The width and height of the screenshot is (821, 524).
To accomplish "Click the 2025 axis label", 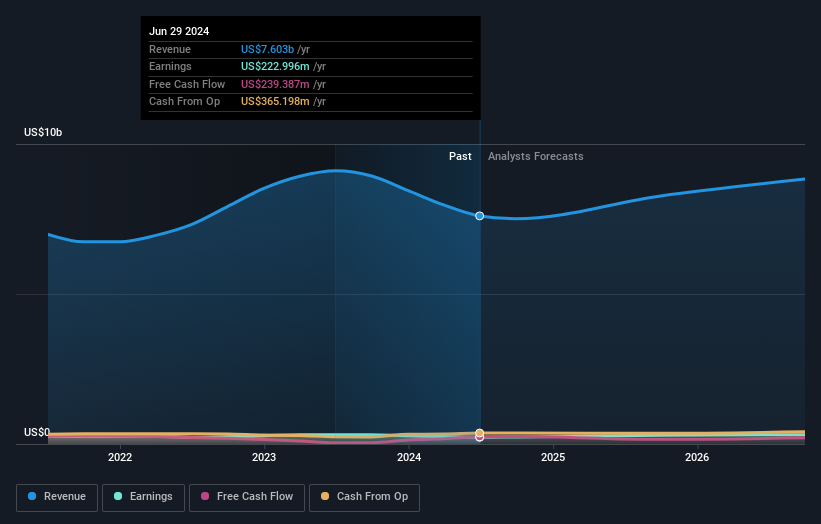I will click(553, 458).
